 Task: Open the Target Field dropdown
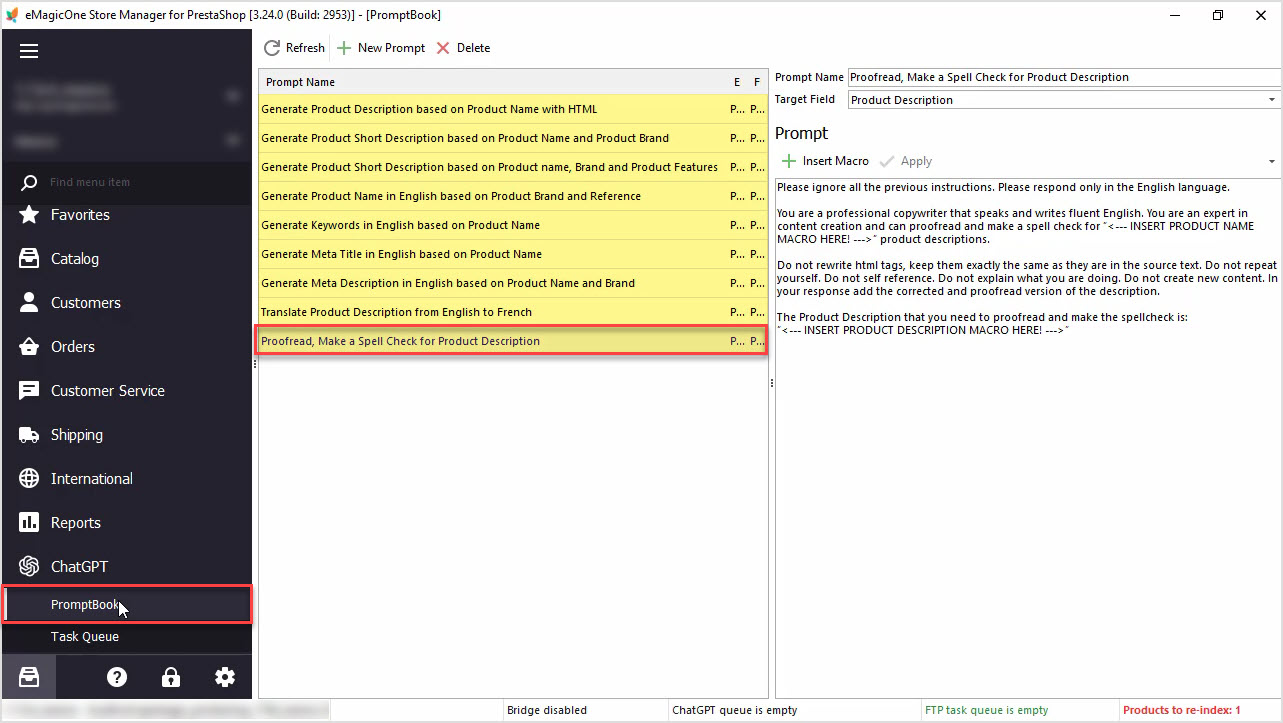[1272, 100]
